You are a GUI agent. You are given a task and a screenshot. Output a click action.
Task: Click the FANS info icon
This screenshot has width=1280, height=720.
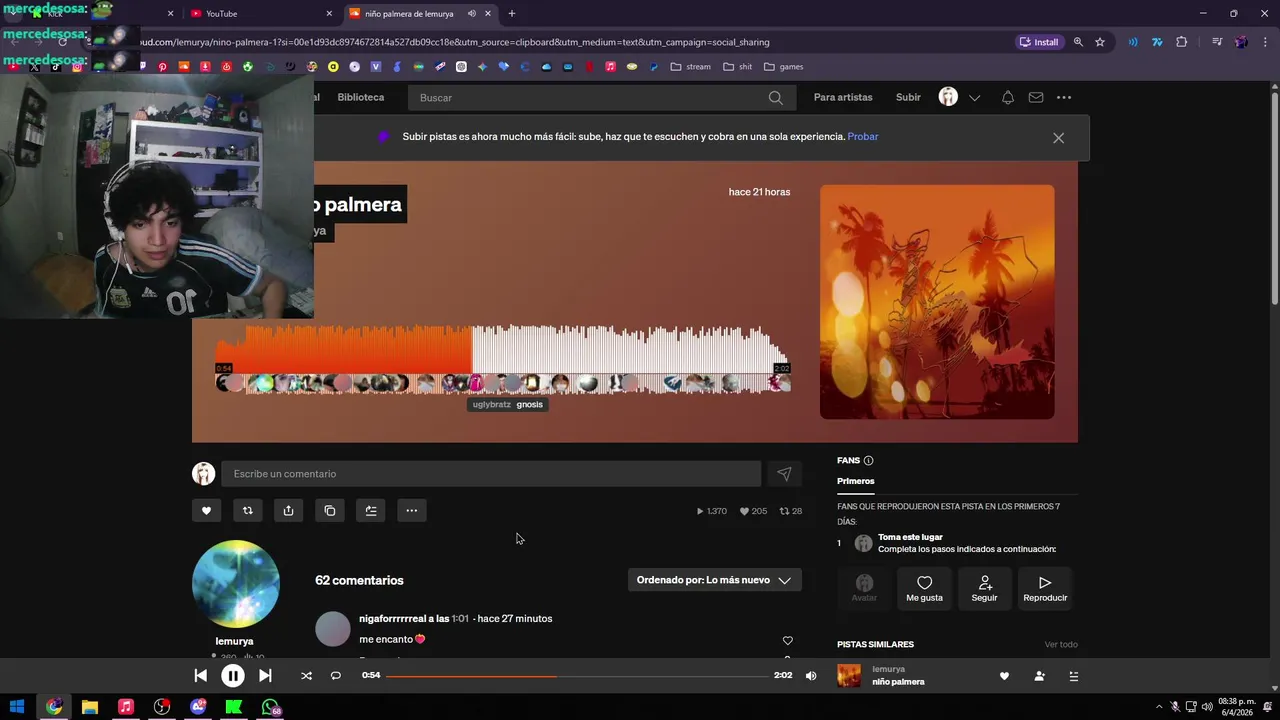click(868, 460)
